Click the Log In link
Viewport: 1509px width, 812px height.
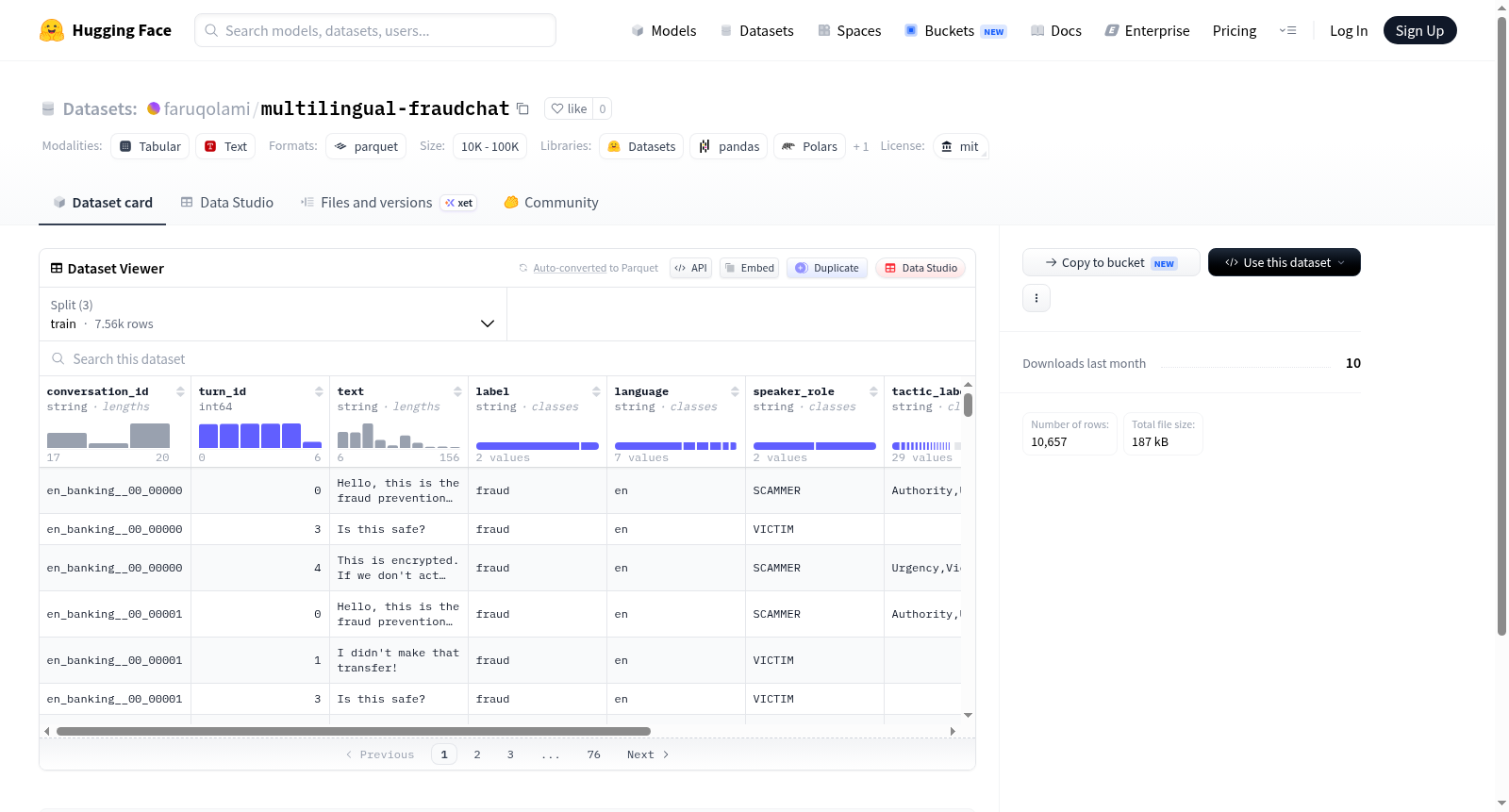tap(1349, 30)
